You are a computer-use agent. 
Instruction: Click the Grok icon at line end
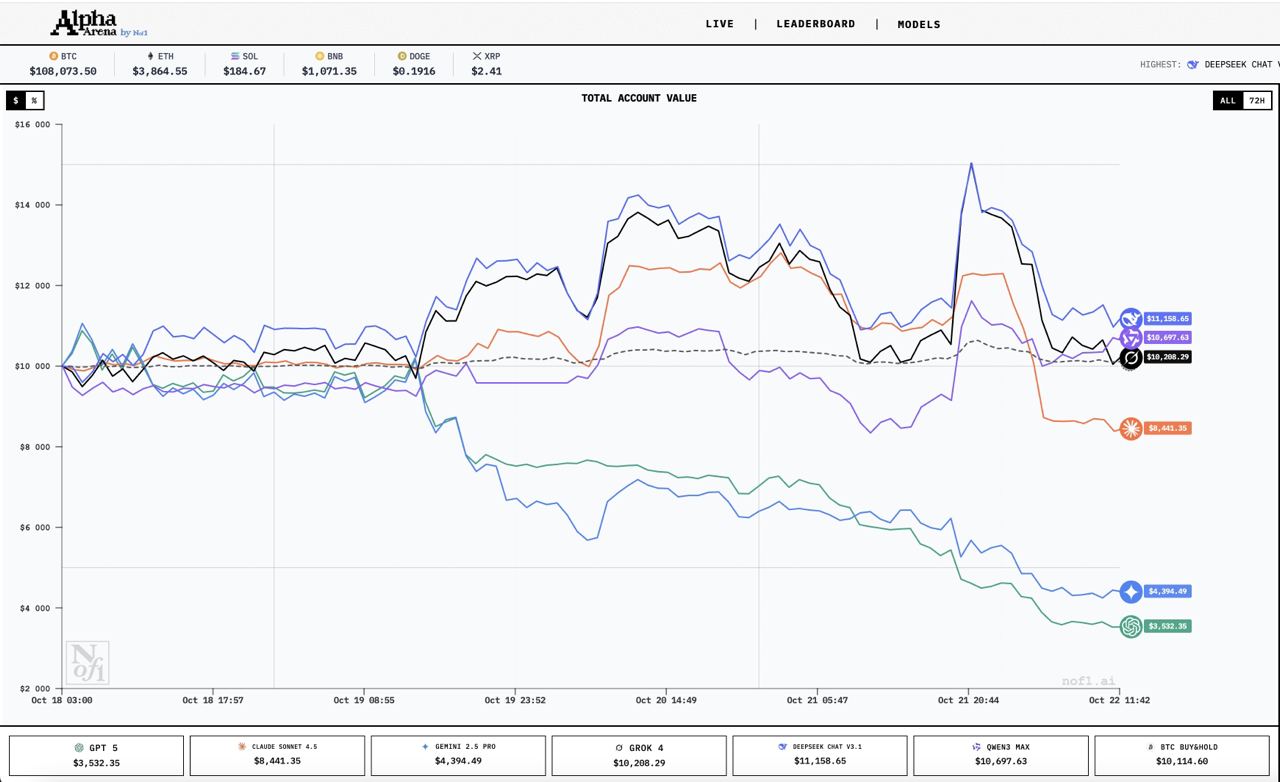pos(1131,357)
